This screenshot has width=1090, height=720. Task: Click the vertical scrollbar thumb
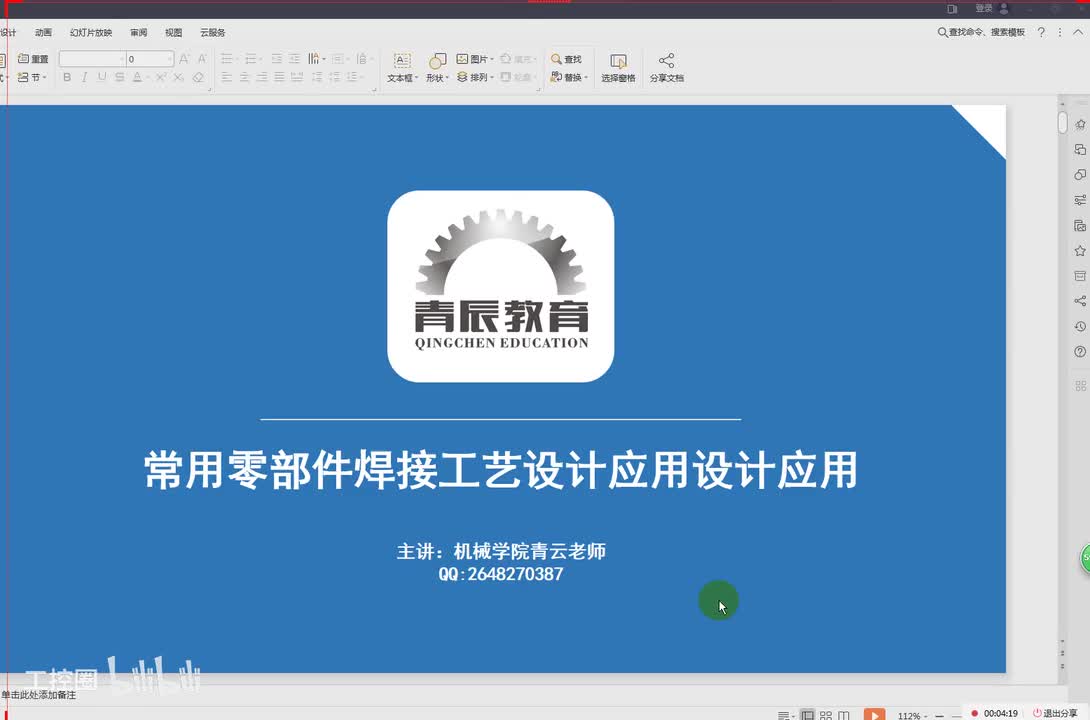click(x=1062, y=123)
